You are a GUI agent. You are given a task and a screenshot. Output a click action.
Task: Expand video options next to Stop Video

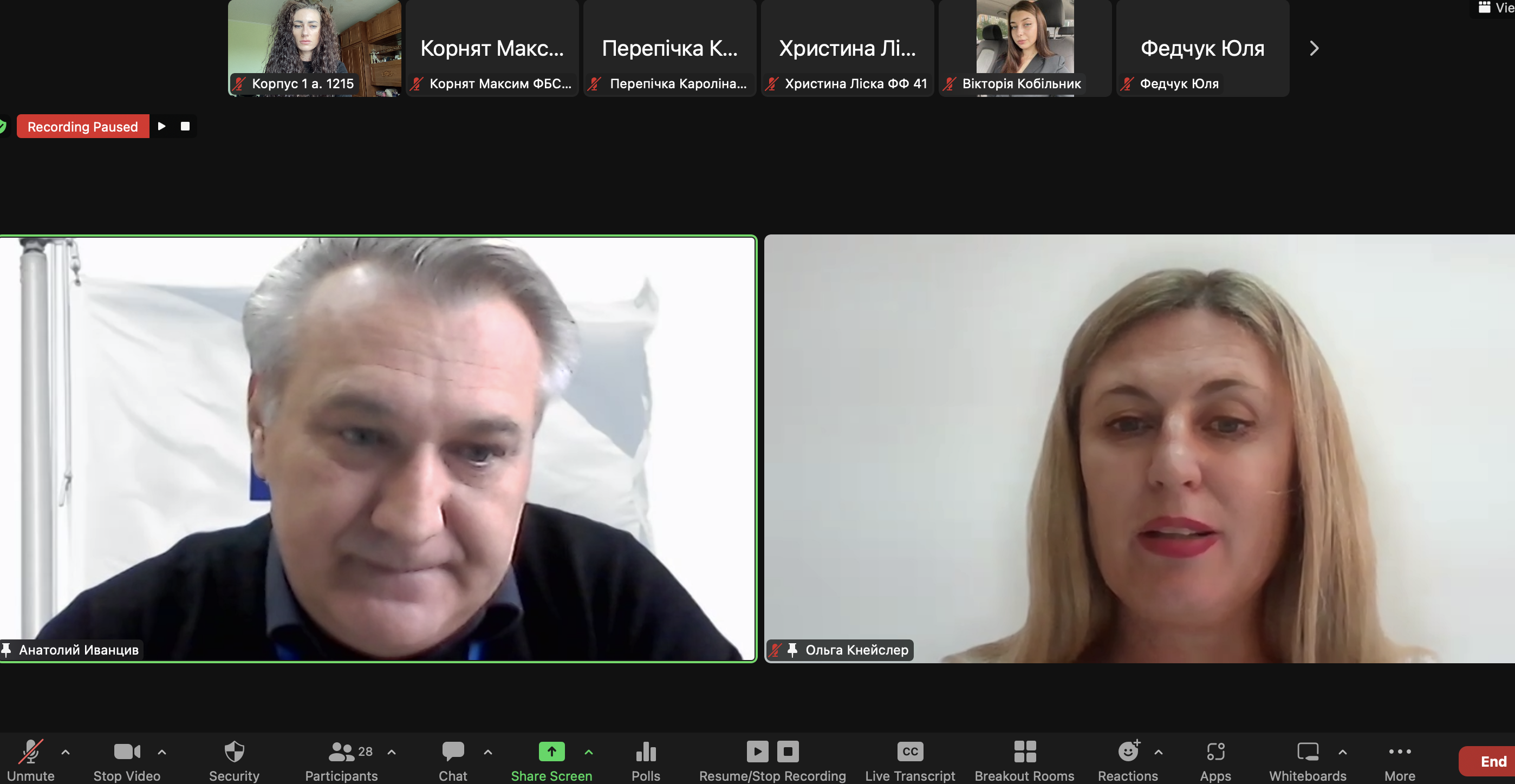[x=162, y=752]
